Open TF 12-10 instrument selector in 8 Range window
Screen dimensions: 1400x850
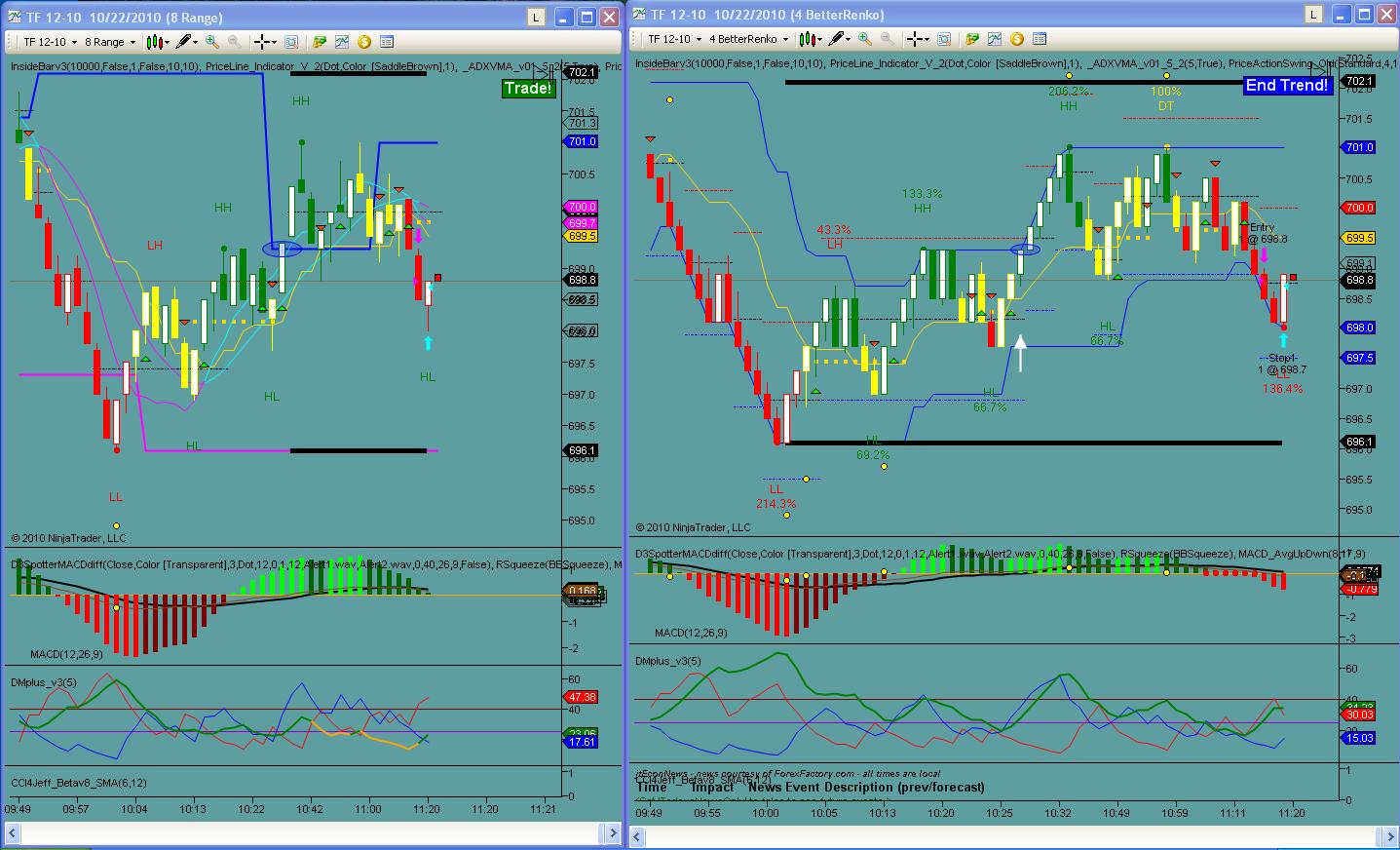(x=49, y=42)
